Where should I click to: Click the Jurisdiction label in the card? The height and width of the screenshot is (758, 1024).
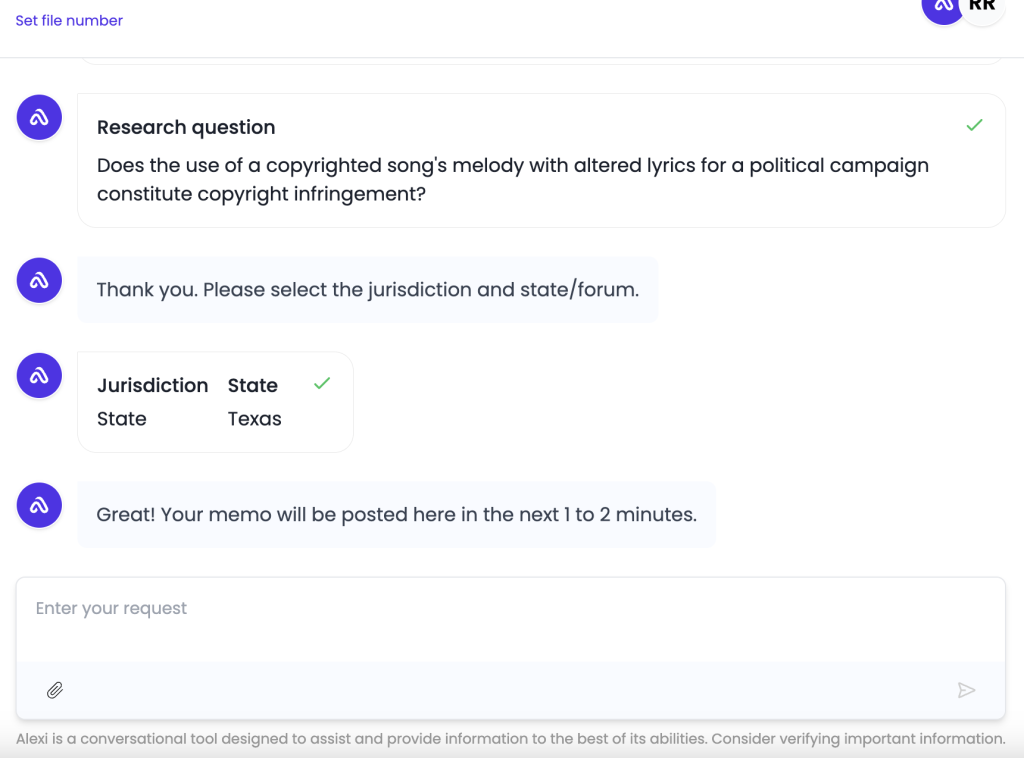[x=152, y=385]
